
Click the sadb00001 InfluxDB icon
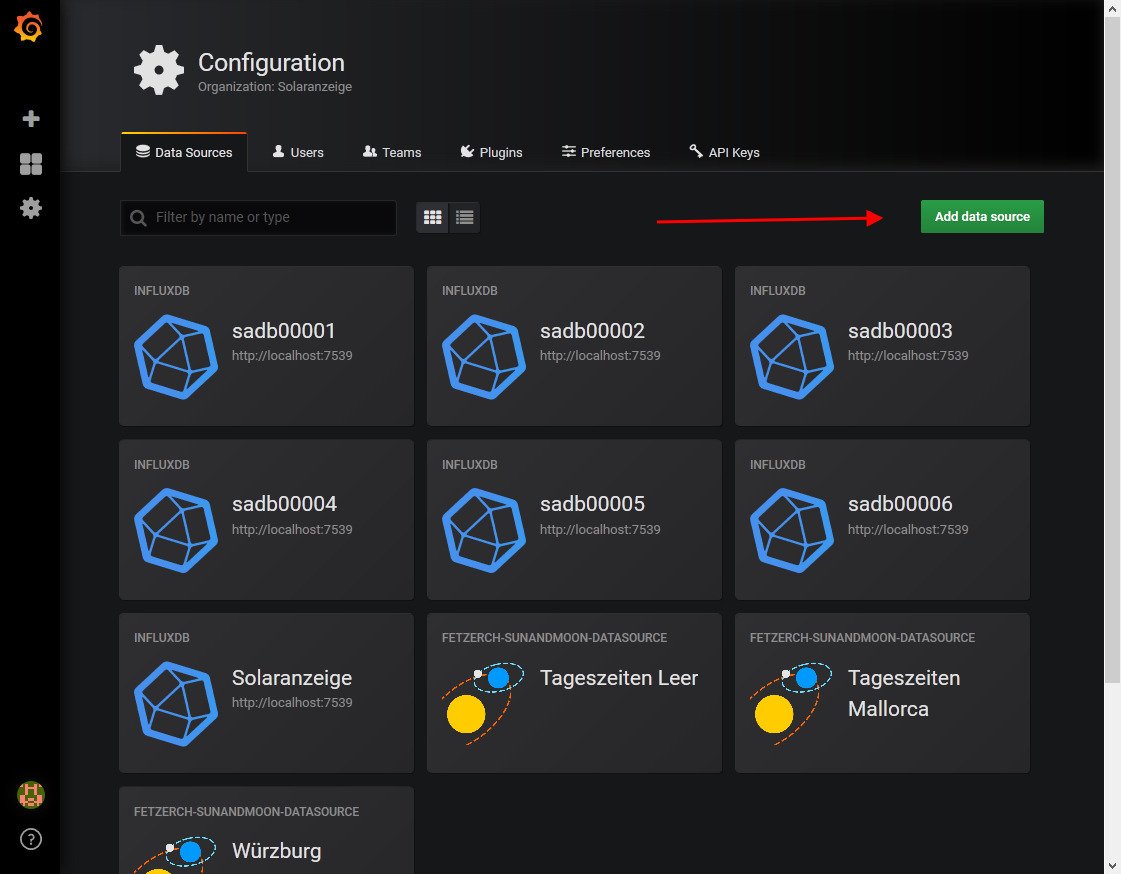tap(176, 357)
